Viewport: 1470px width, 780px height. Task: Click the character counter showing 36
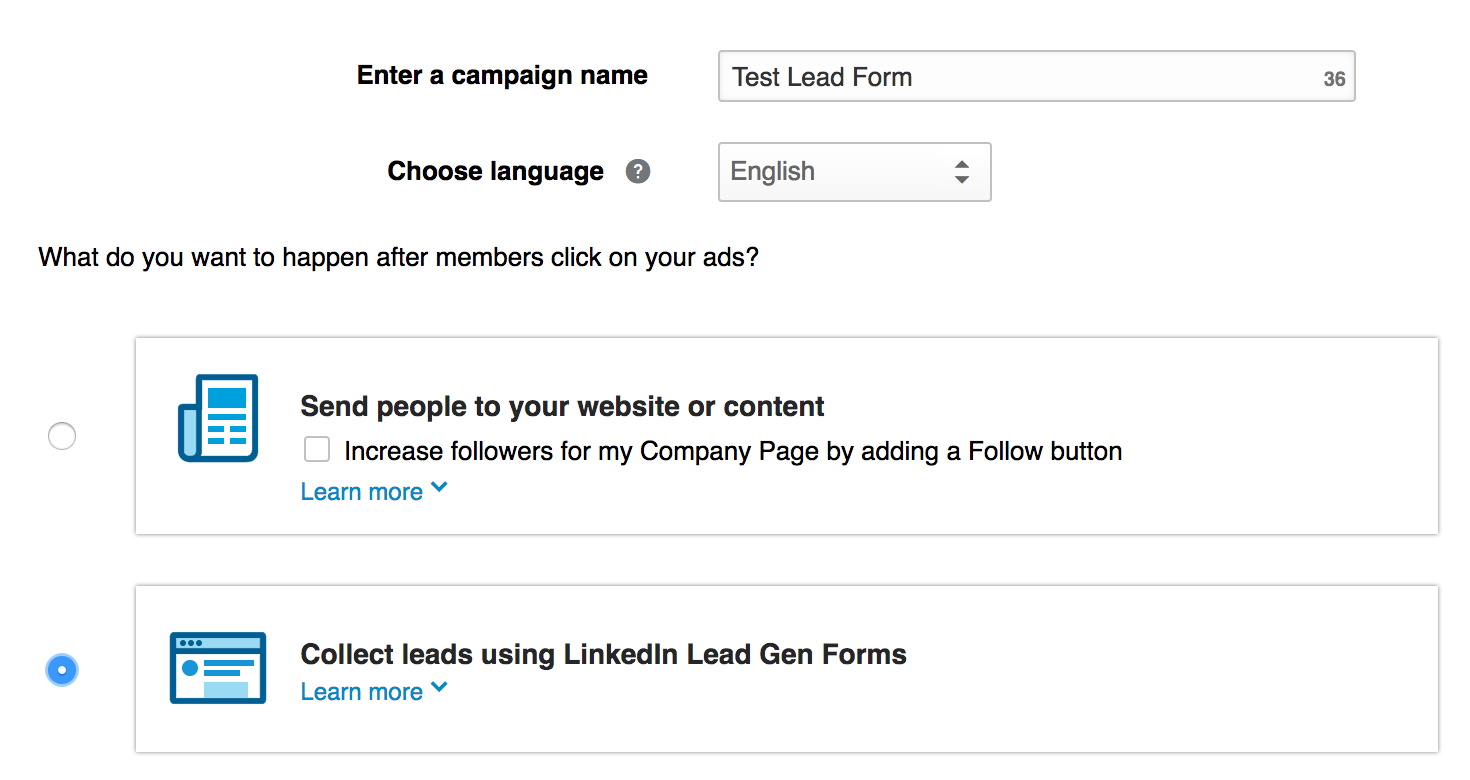pyautogui.click(x=1334, y=77)
